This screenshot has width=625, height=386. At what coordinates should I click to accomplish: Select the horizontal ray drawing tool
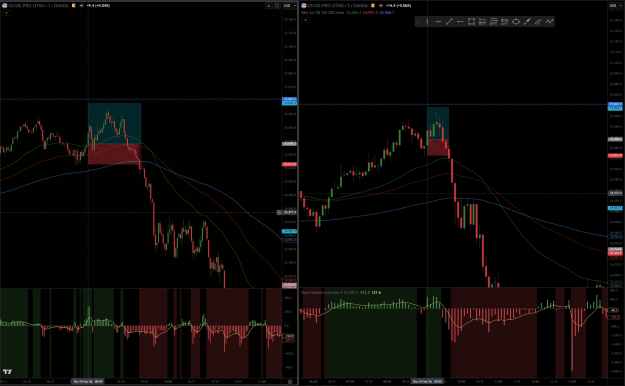460,22
